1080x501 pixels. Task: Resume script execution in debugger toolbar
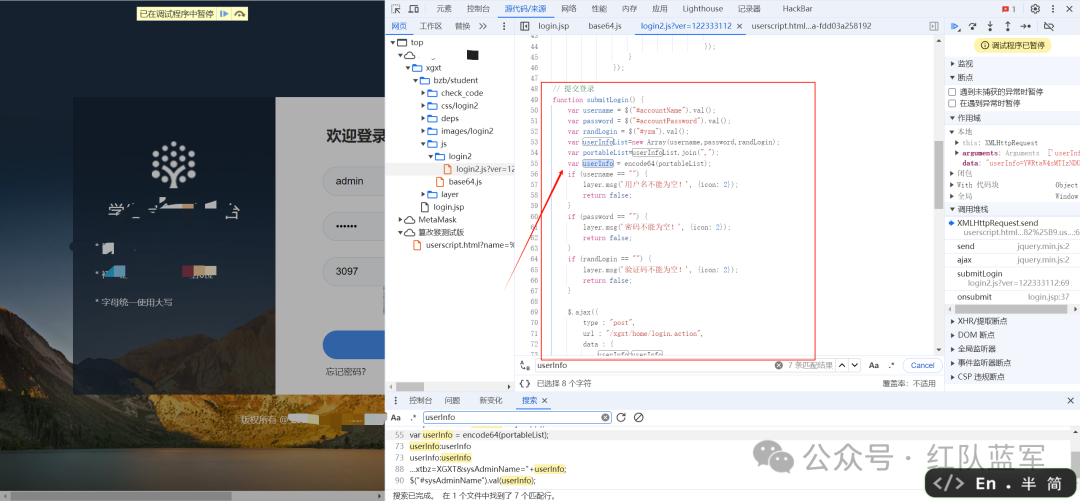tap(956, 27)
